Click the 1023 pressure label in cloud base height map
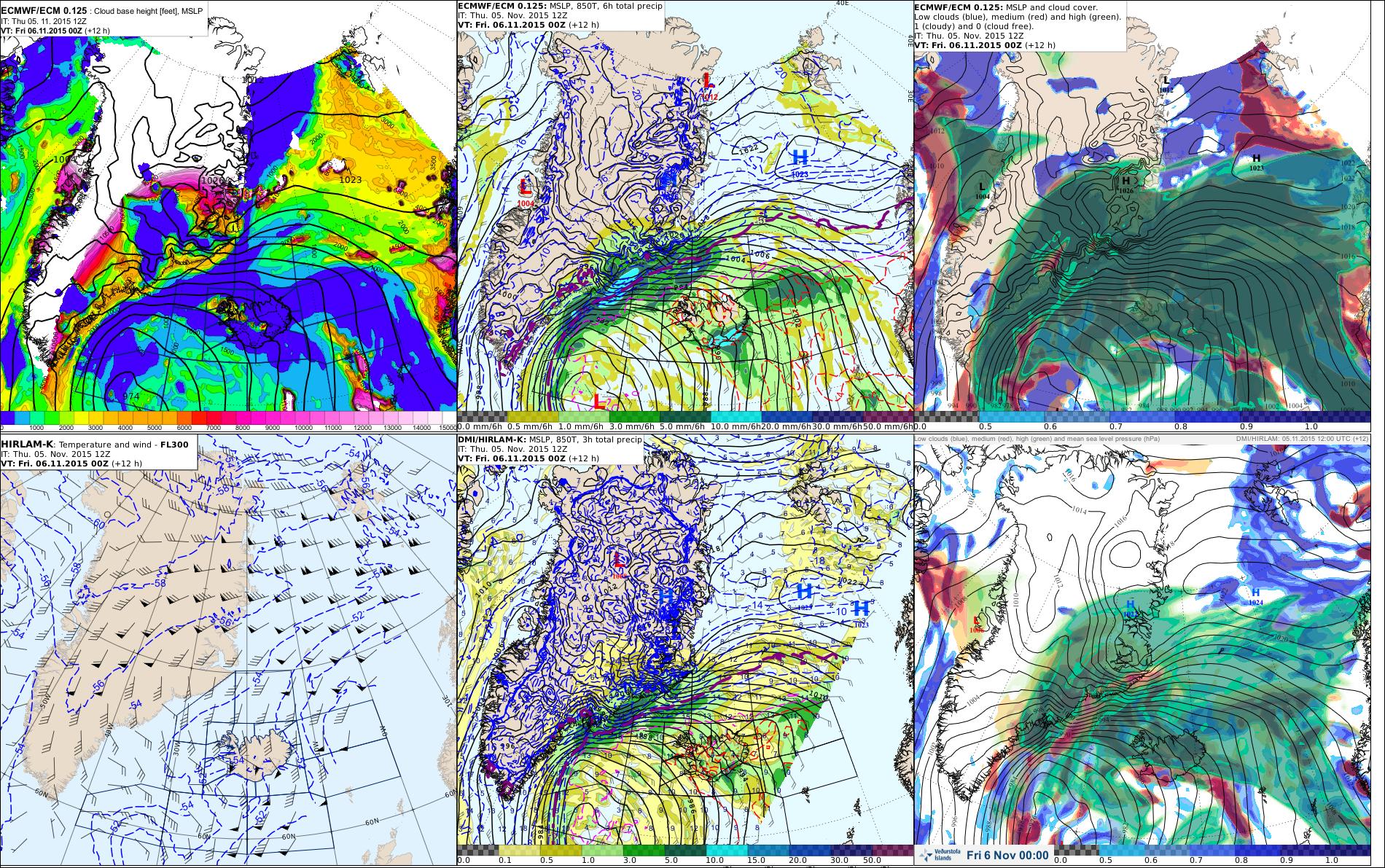Image resolution: width=1385 pixels, height=868 pixels. click(351, 179)
